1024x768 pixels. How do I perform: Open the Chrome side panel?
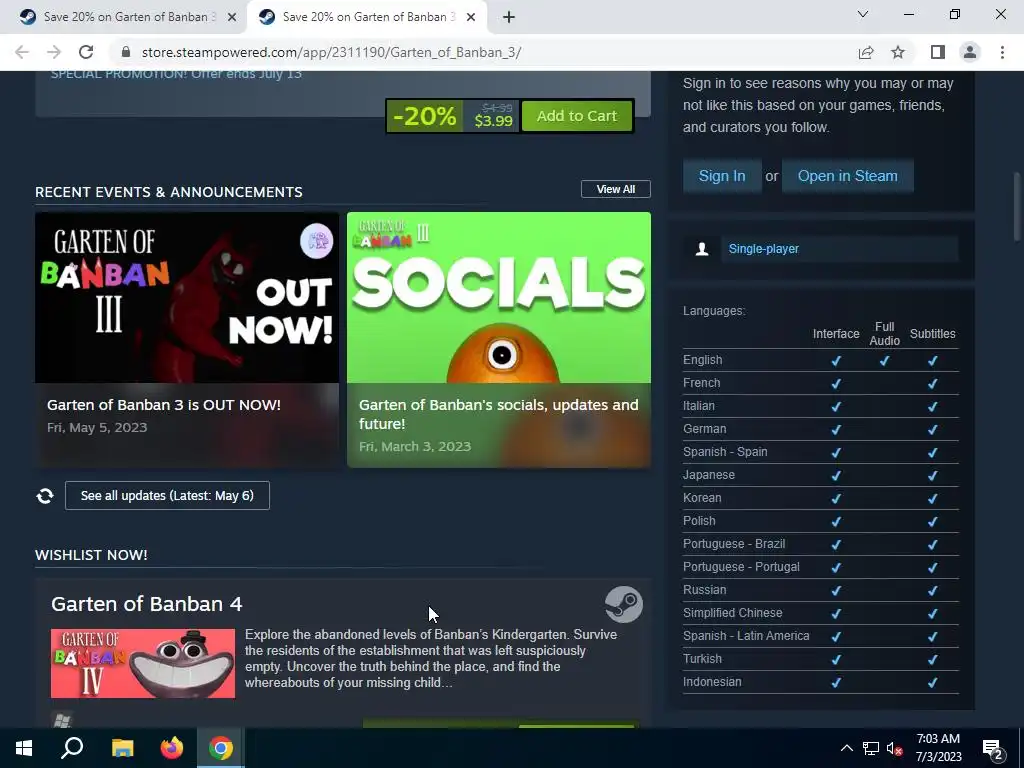click(x=938, y=52)
